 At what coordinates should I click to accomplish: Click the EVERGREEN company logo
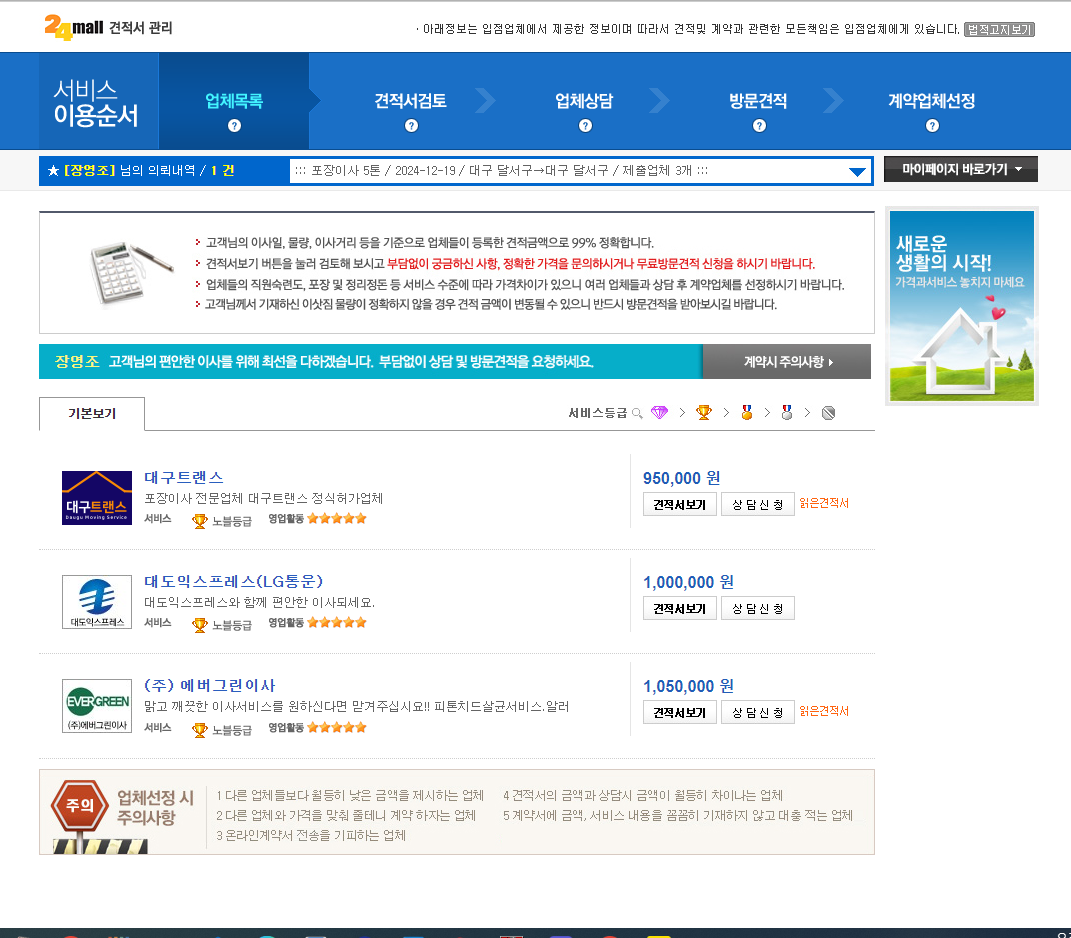(x=96, y=706)
